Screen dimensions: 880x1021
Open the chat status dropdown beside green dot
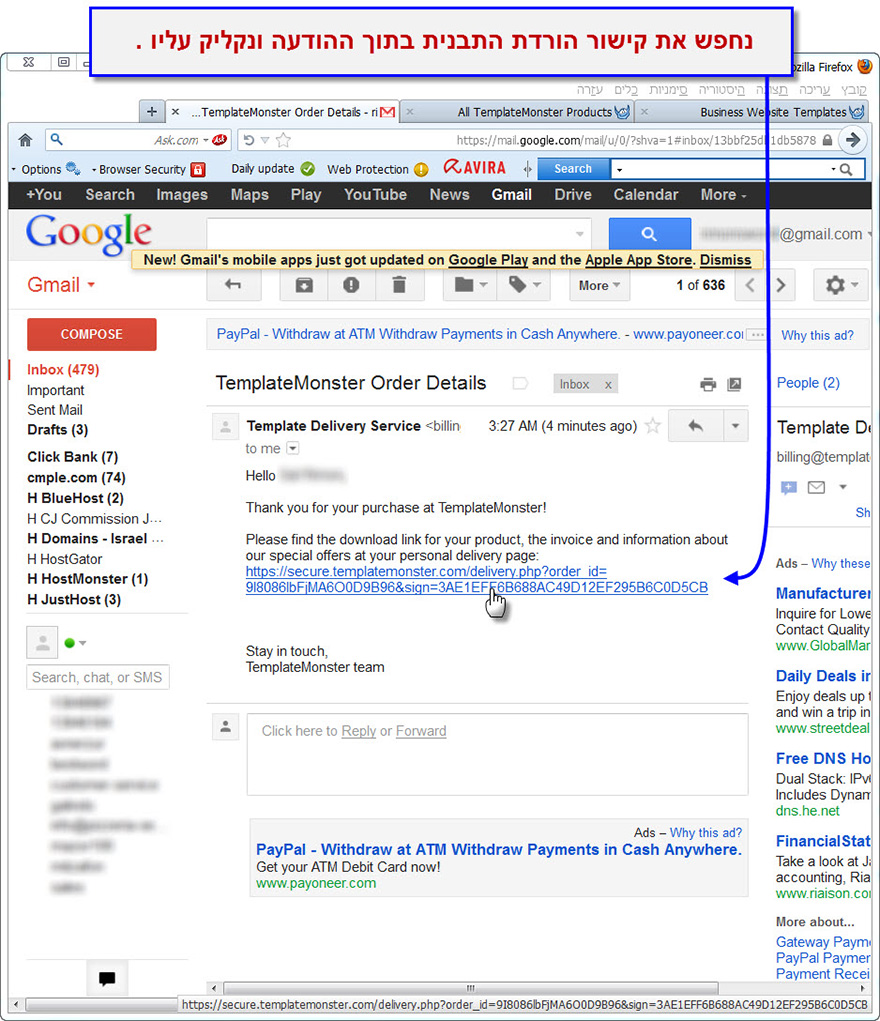pos(83,643)
